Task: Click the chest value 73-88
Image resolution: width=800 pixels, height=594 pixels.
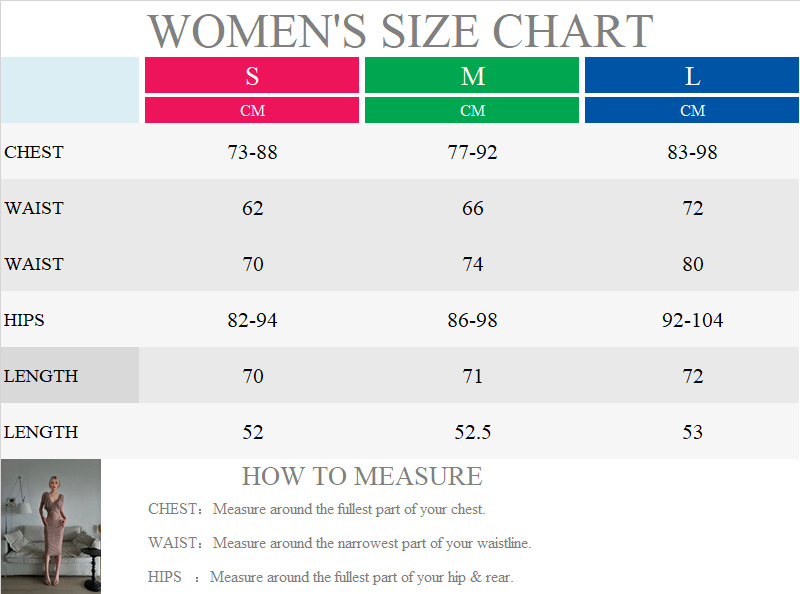Action: [252, 153]
